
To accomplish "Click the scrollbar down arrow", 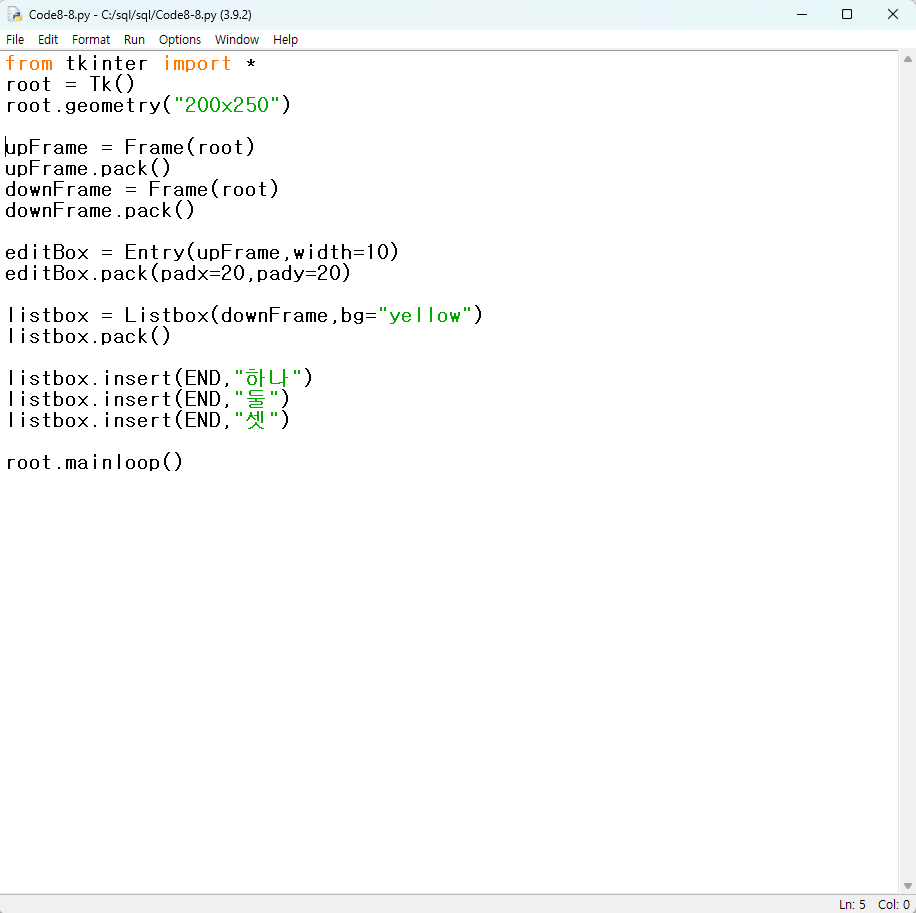I will pyautogui.click(x=907, y=886).
